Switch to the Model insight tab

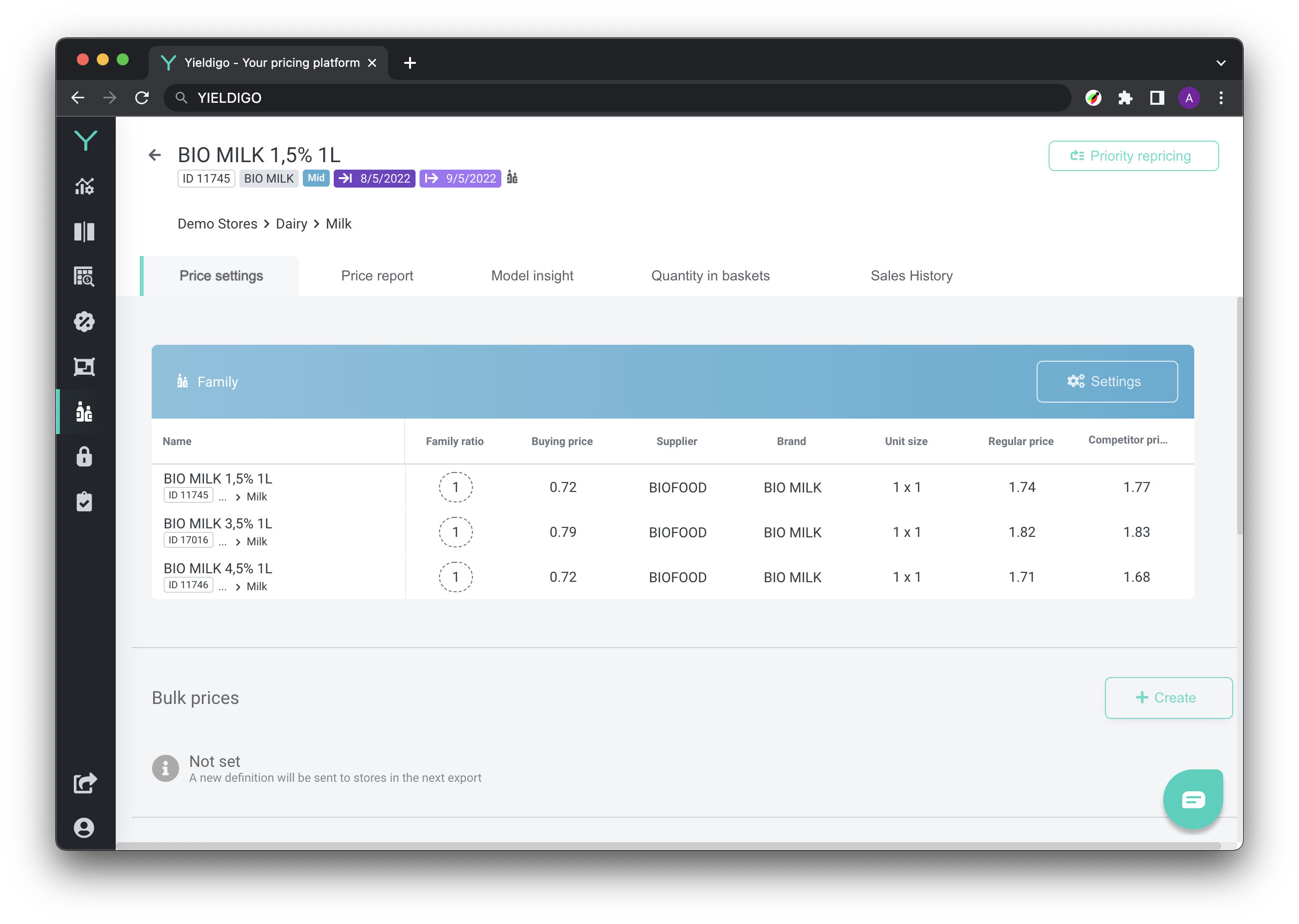[532, 276]
